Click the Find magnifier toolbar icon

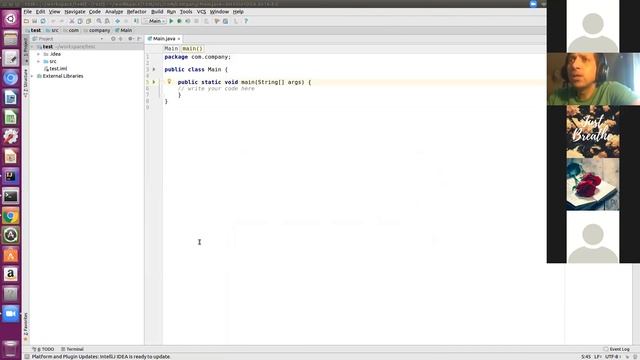(x=99, y=21)
